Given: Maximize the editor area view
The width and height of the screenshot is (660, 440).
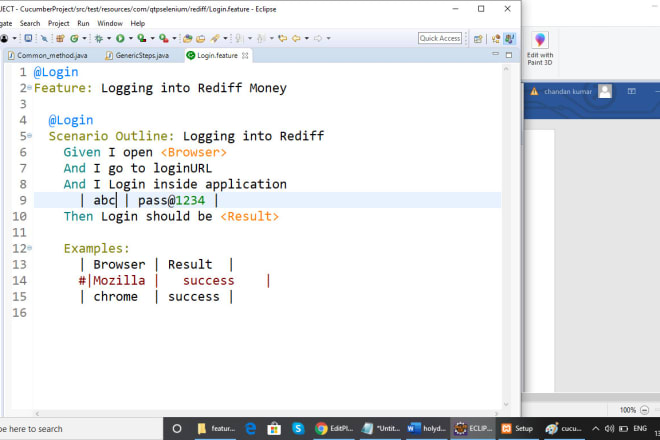Looking at the screenshot, I should [509, 55].
